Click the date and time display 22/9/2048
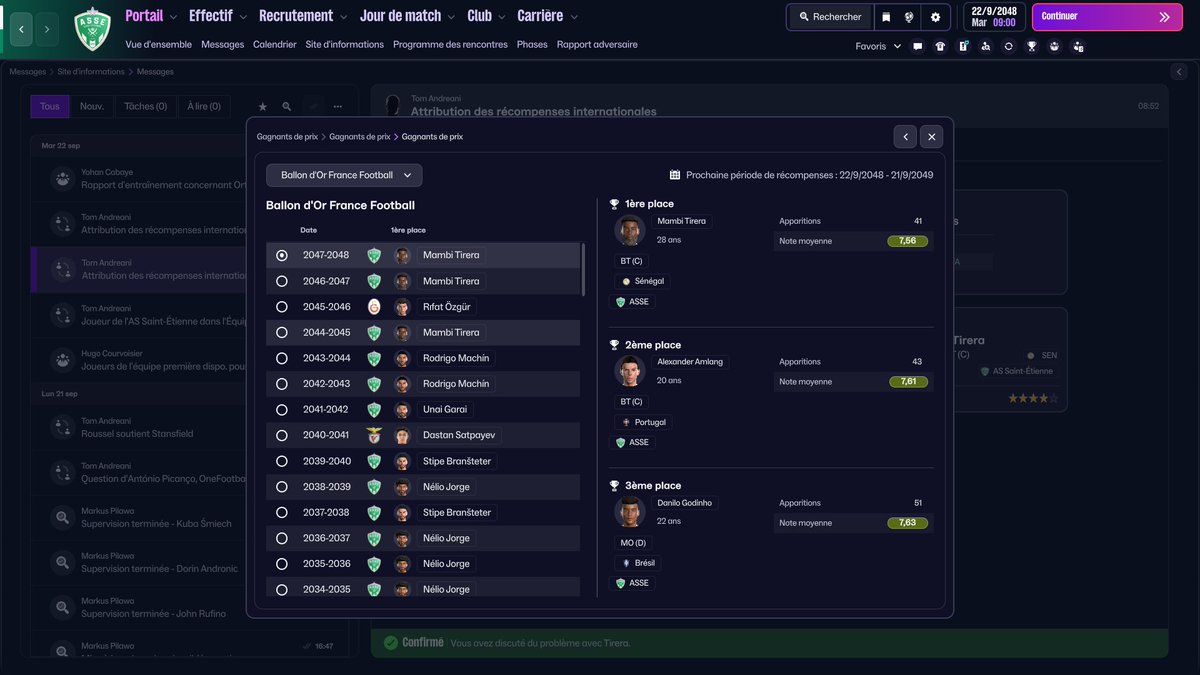The height and width of the screenshot is (675, 1200). [994, 17]
